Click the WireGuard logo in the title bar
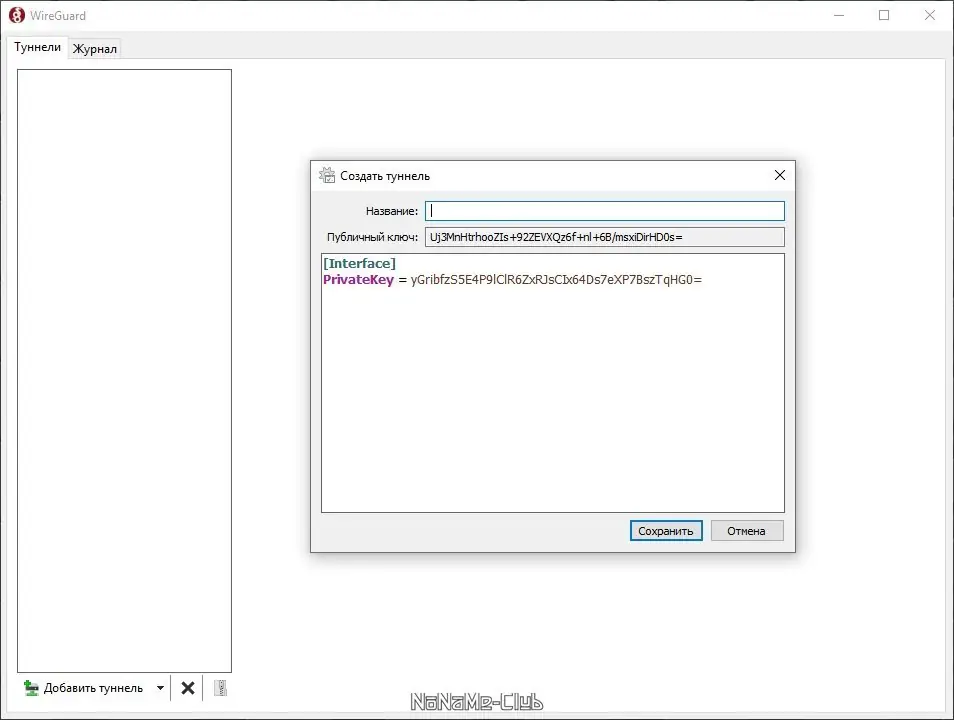This screenshot has width=954, height=720. [x=17, y=15]
